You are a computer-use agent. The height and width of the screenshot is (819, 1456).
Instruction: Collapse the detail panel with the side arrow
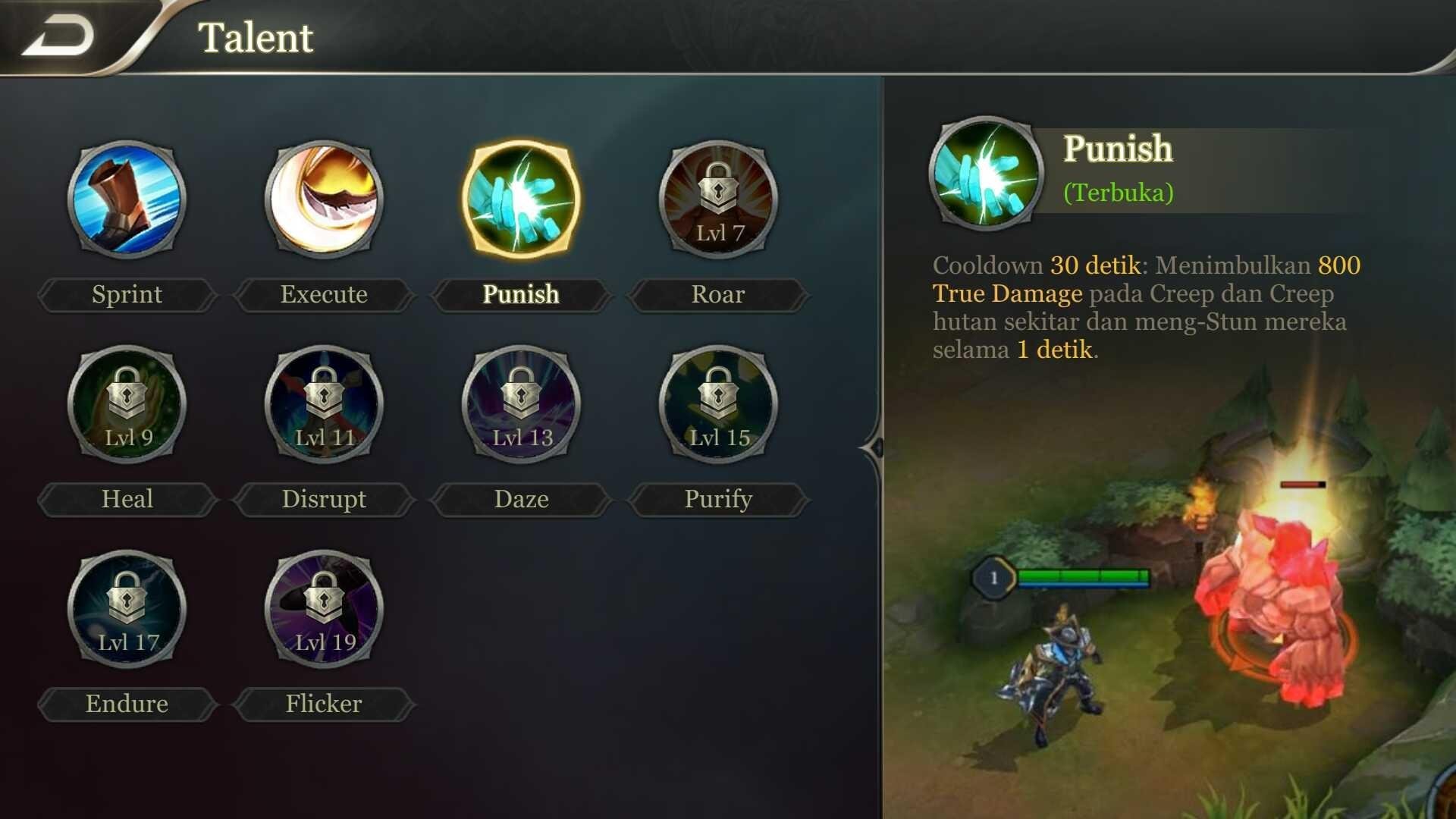[874, 448]
